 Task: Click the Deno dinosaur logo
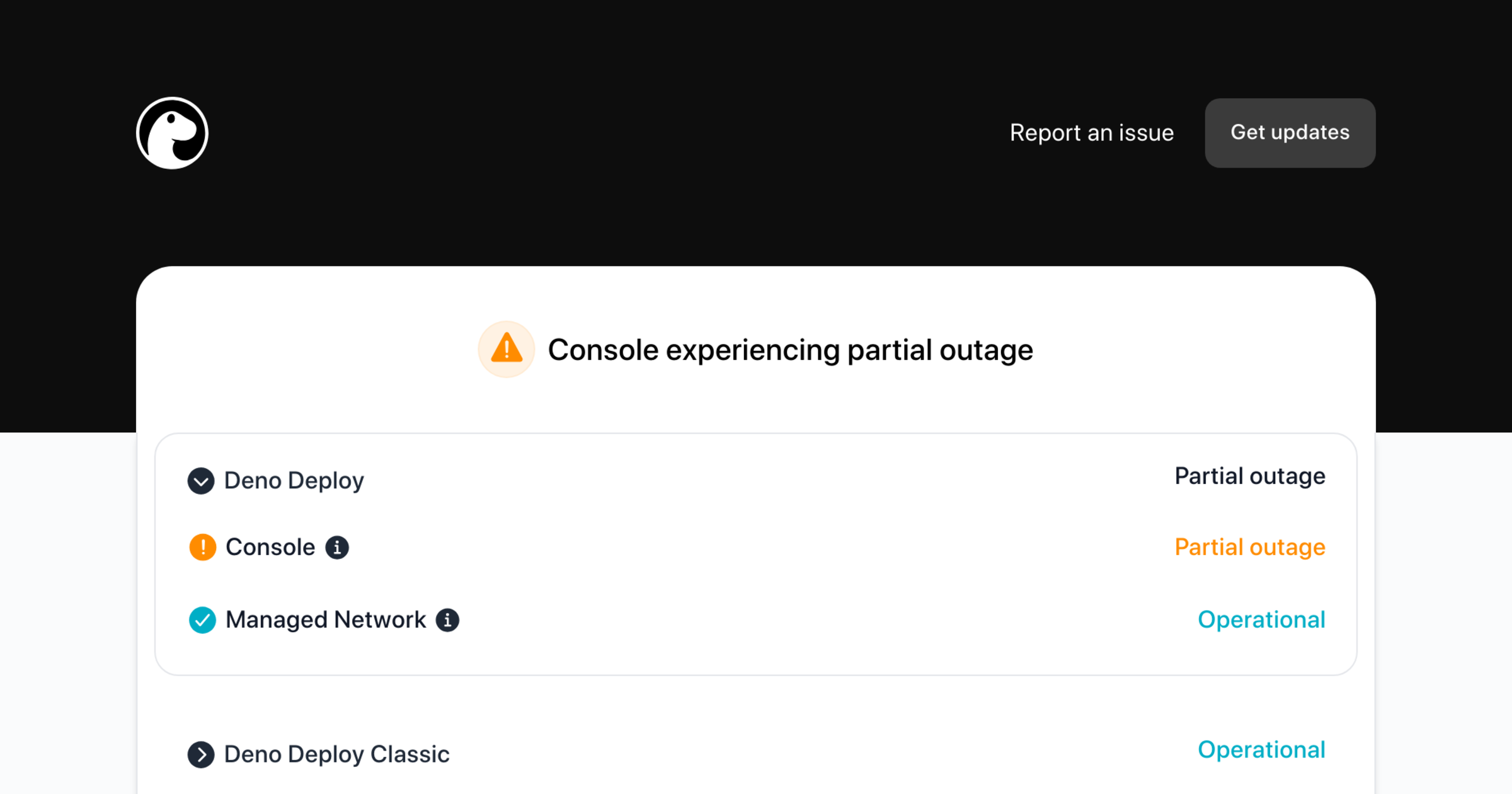point(172,133)
